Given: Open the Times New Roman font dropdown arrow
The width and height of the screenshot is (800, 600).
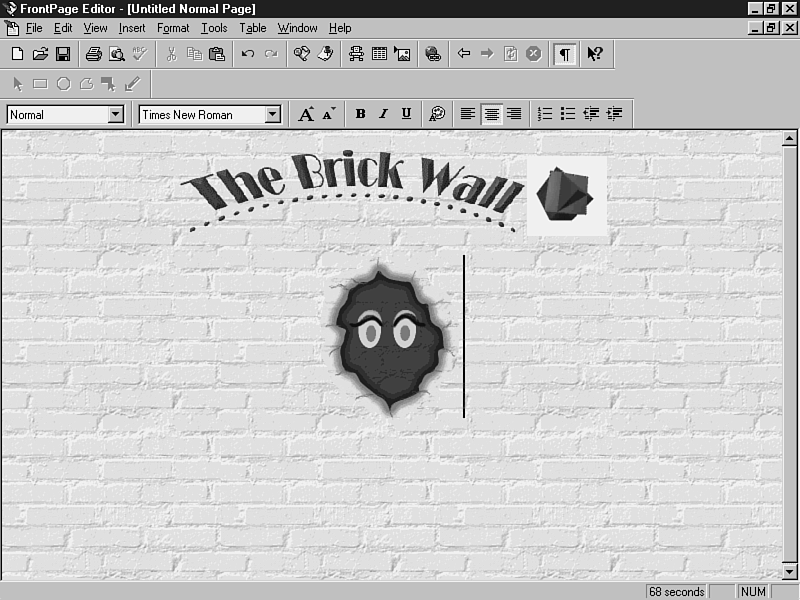Looking at the screenshot, I should 273,114.
